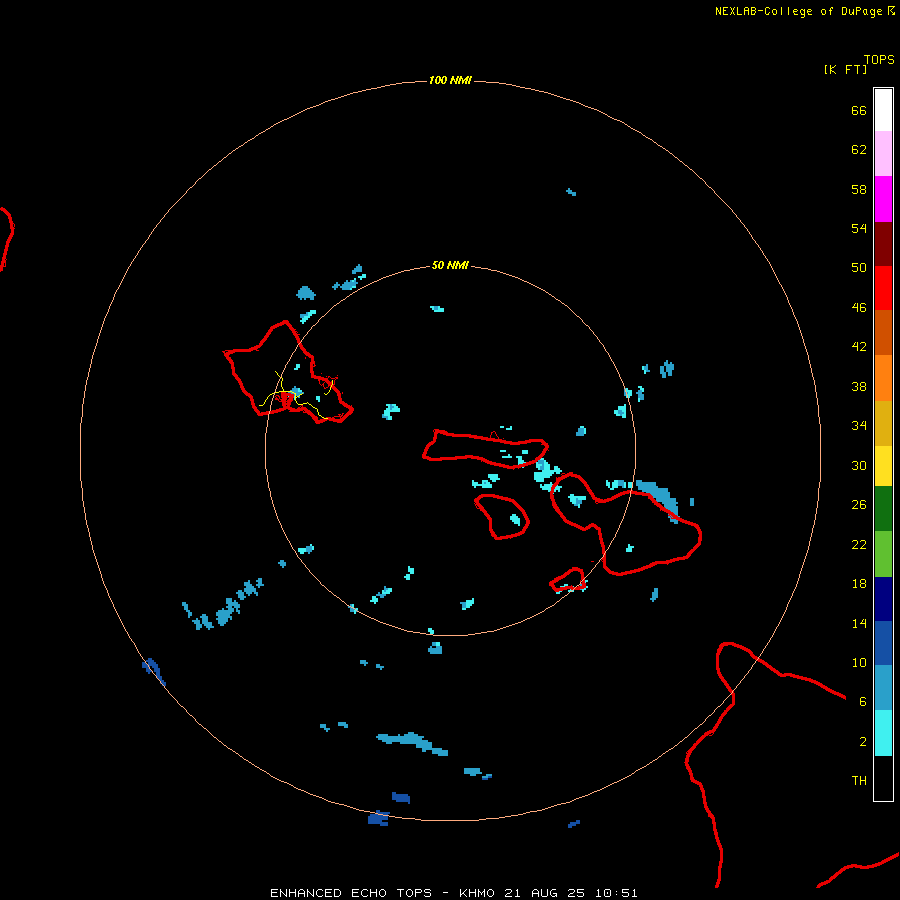Select the bright red 50 kft swatch

[x=883, y=288]
